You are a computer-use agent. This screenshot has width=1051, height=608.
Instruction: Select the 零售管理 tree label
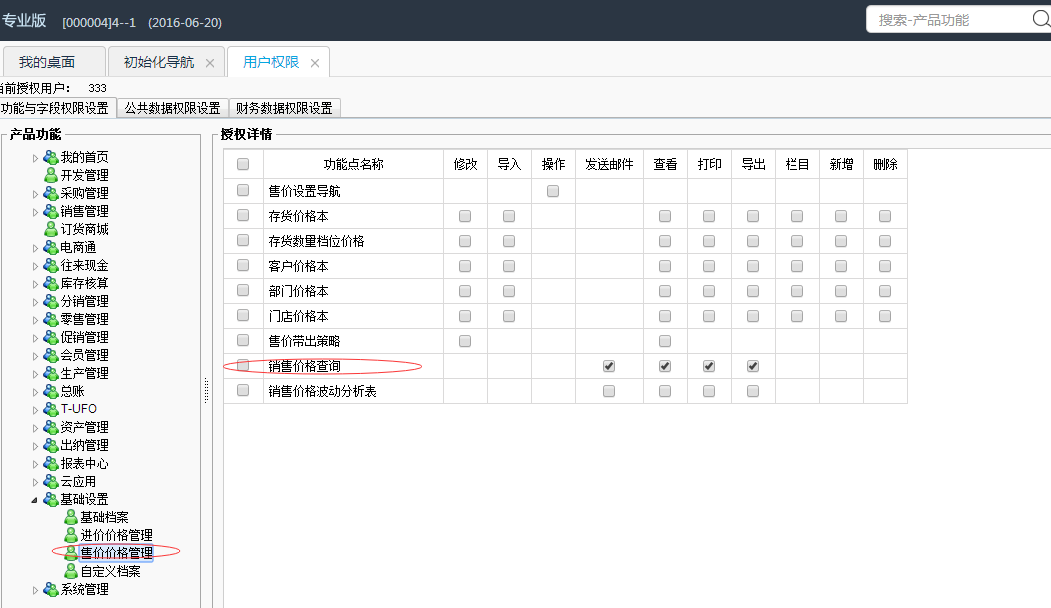tap(84, 319)
